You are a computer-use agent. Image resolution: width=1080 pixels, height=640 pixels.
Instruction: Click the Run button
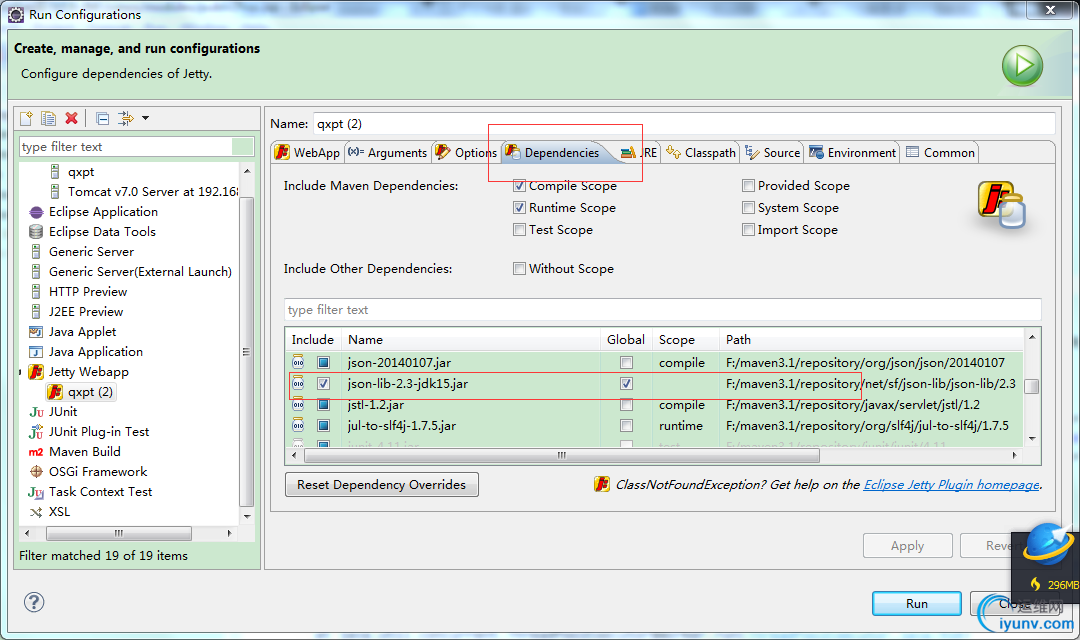(x=916, y=603)
